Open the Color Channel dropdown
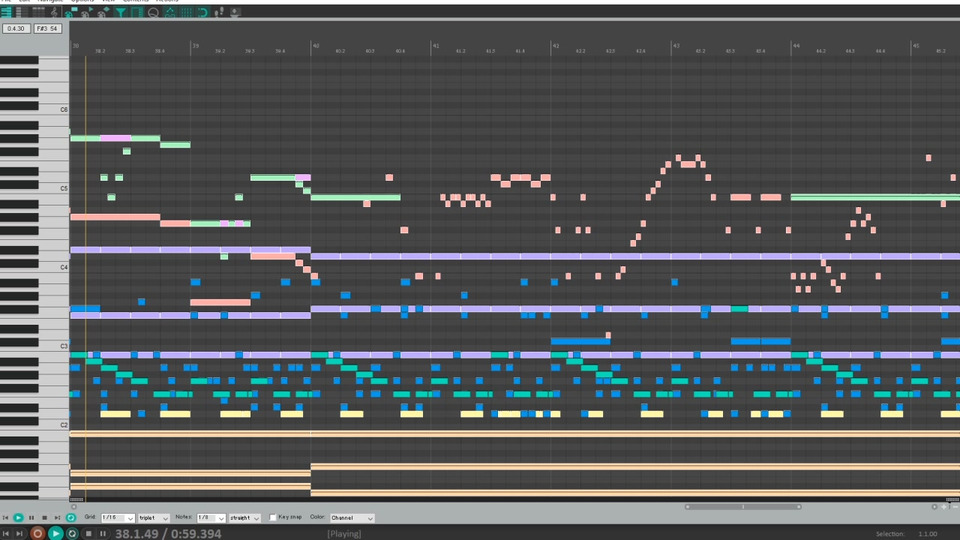Screen dimensions: 960x540 (352, 518)
